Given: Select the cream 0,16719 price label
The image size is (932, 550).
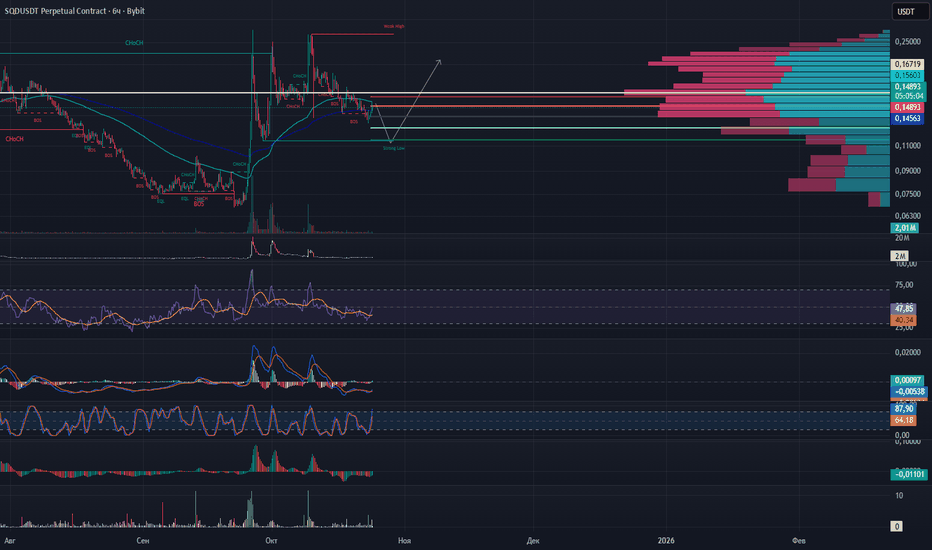Looking at the screenshot, I should point(908,64).
